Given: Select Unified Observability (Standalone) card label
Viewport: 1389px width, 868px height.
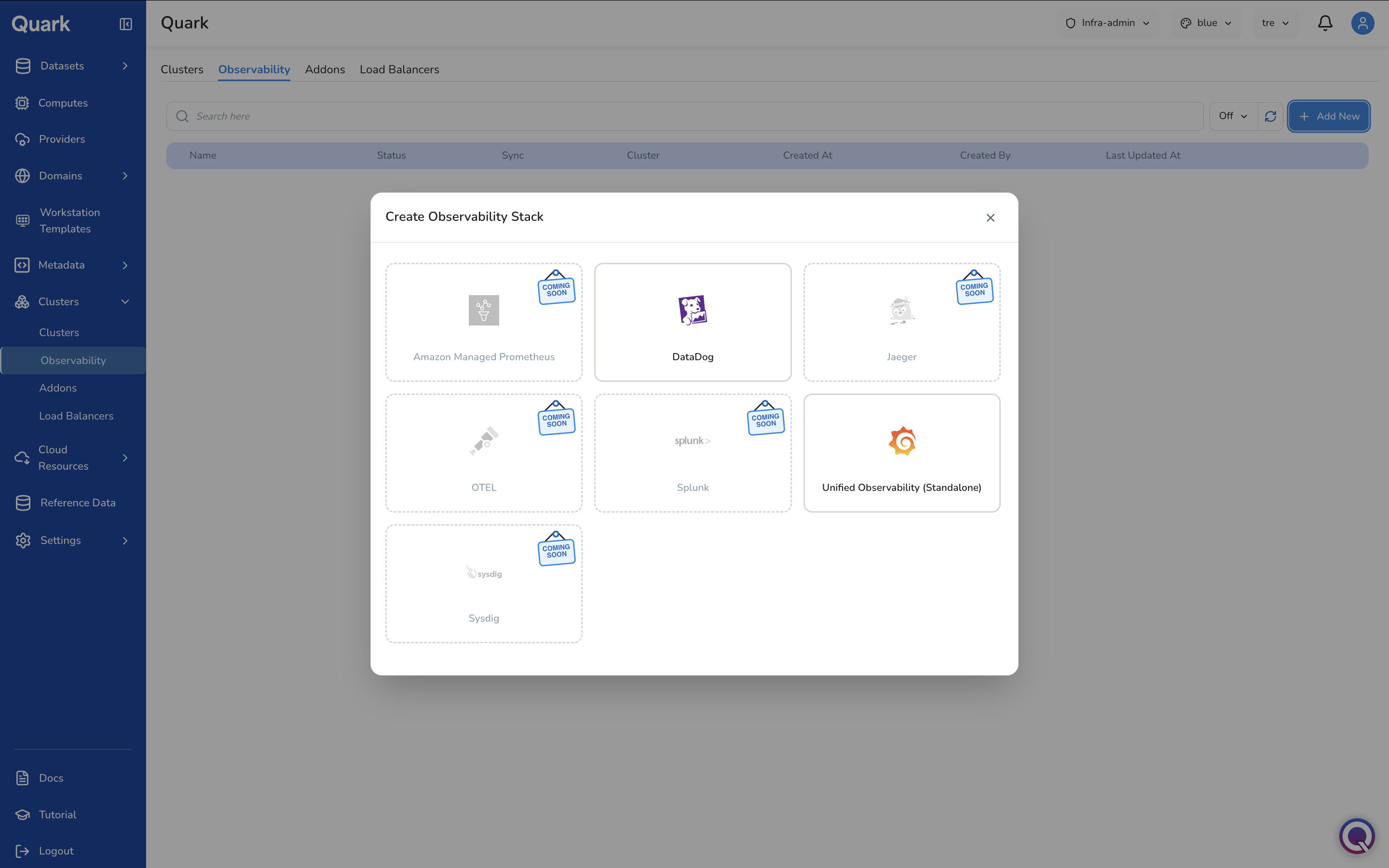Looking at the screenshot, I should click(902, 488).
